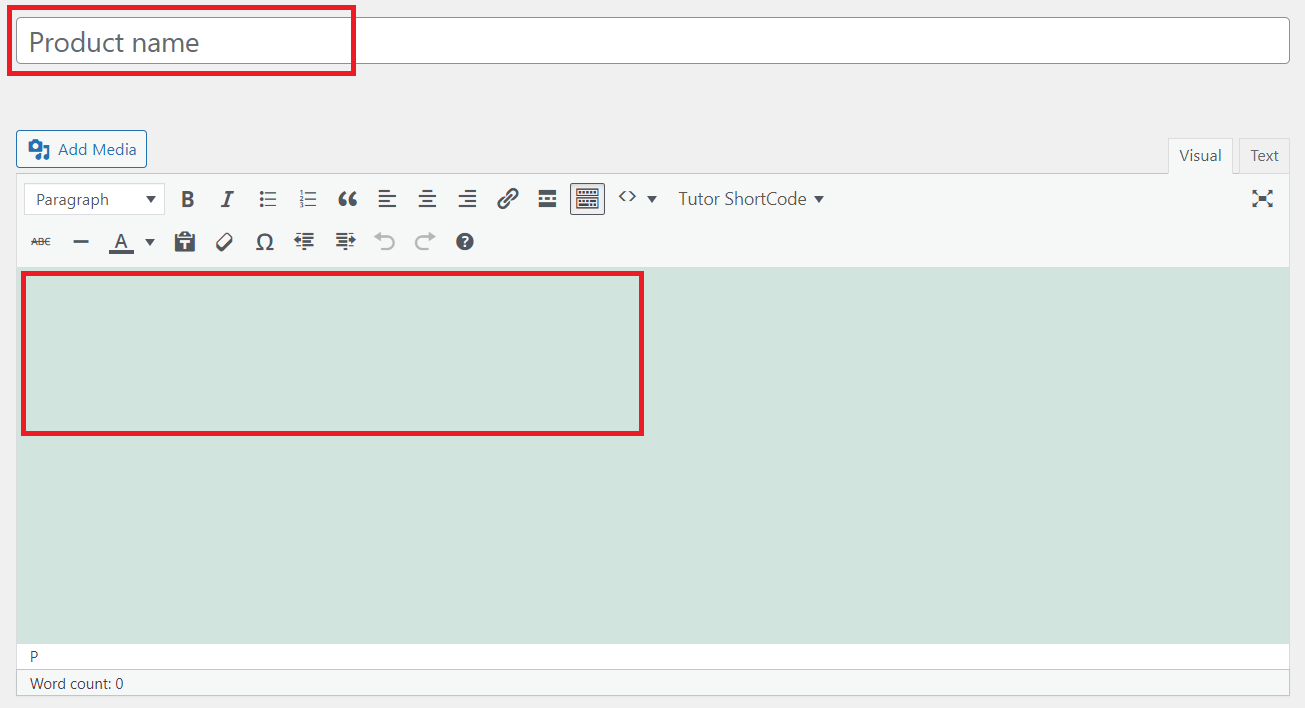Align text right
The width and height of the screenshot is (1305, 708).
tap(467, 199)
